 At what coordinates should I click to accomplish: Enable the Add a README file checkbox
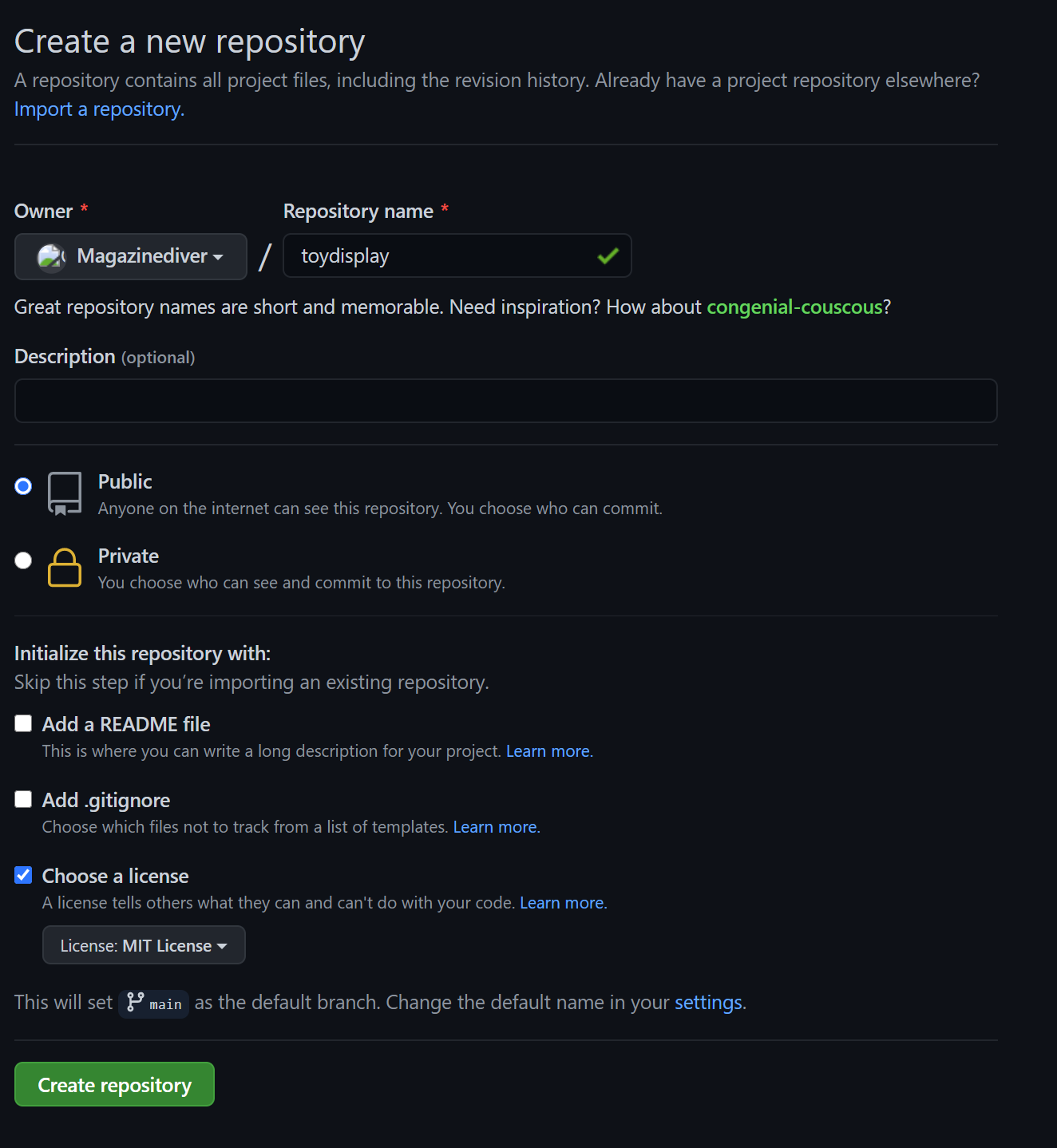pyautogui.click(x=23, y=723)
